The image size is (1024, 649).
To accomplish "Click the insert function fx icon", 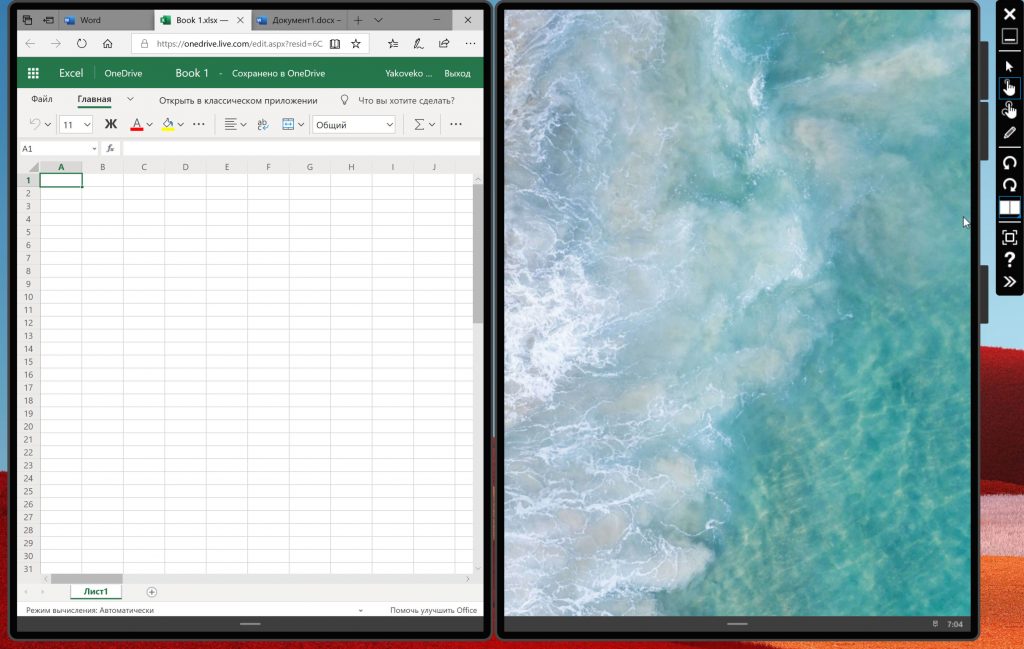I will pos(110,148).
